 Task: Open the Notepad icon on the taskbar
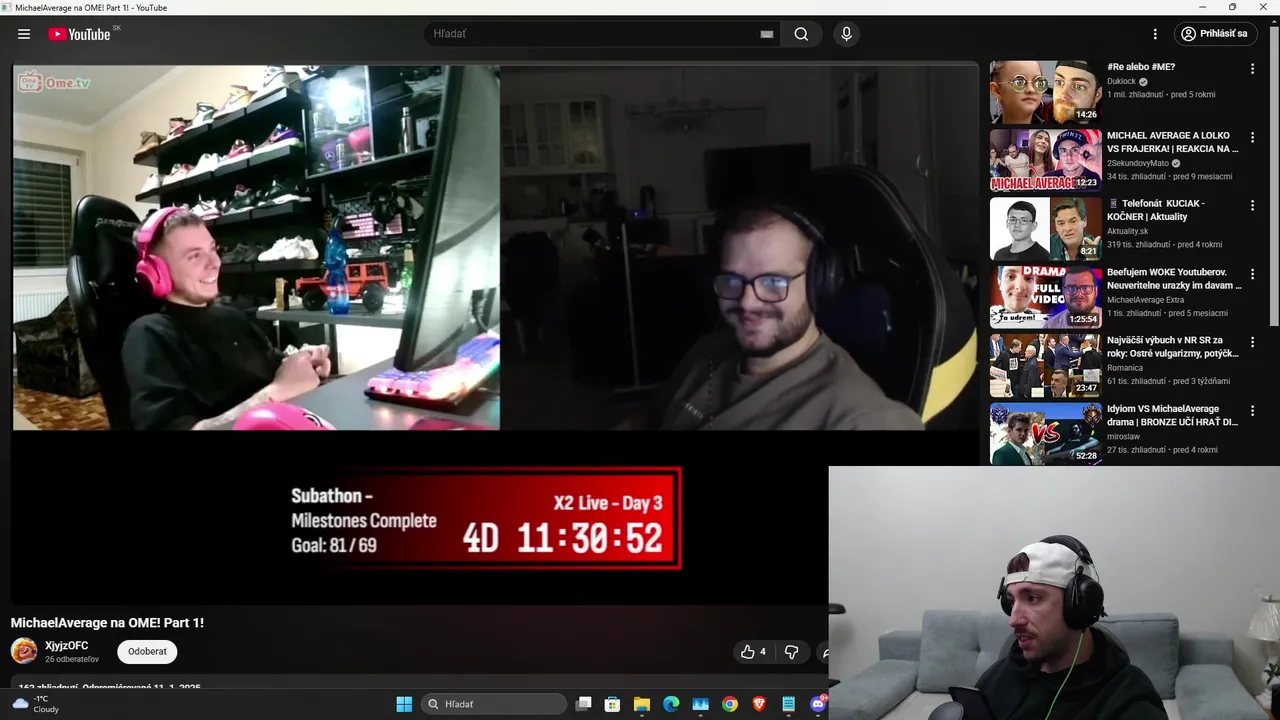click(x=788, y=704)
